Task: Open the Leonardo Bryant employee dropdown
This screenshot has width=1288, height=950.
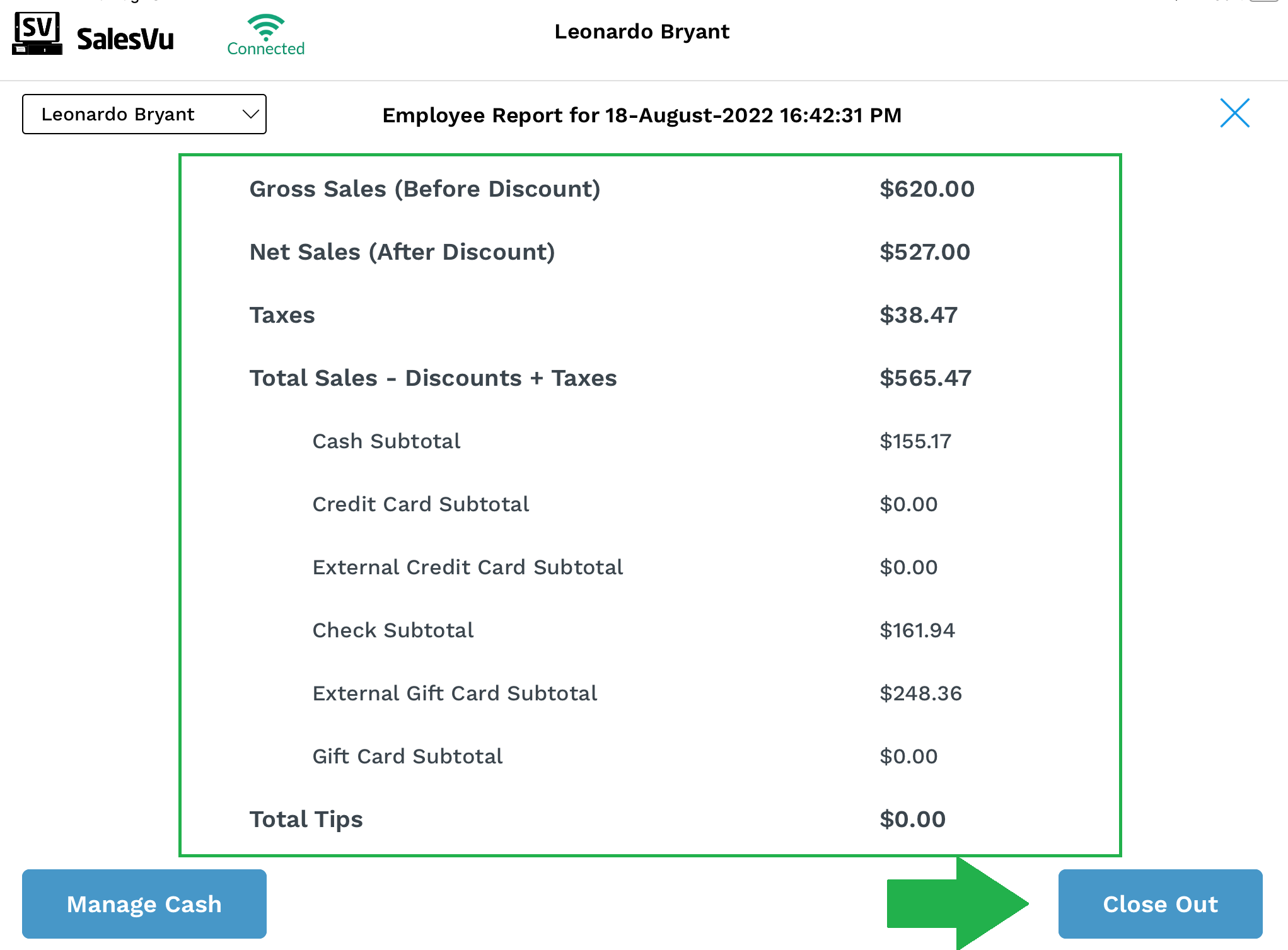Action: click(144, 114)
